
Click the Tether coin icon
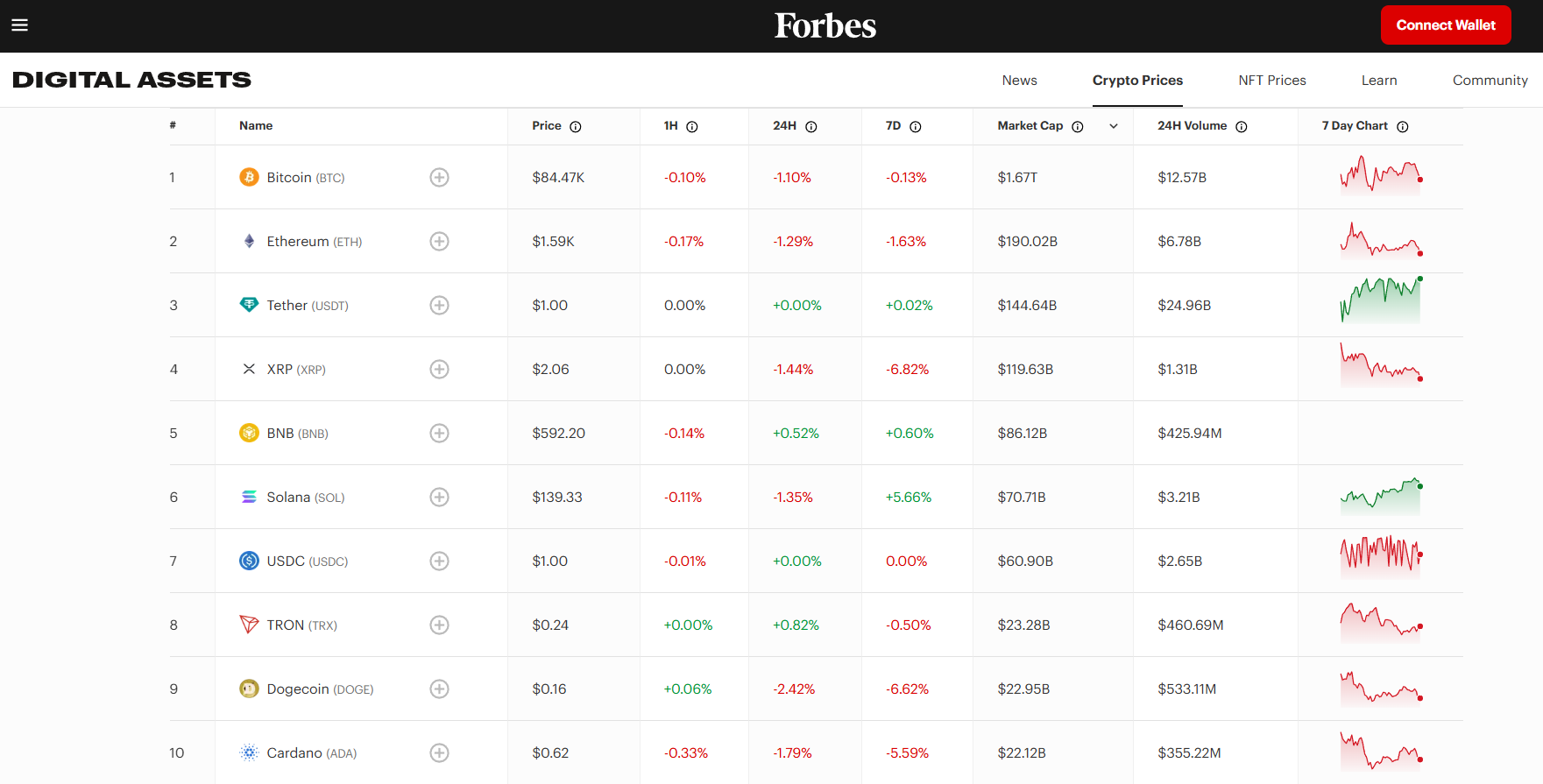point(249,305)
